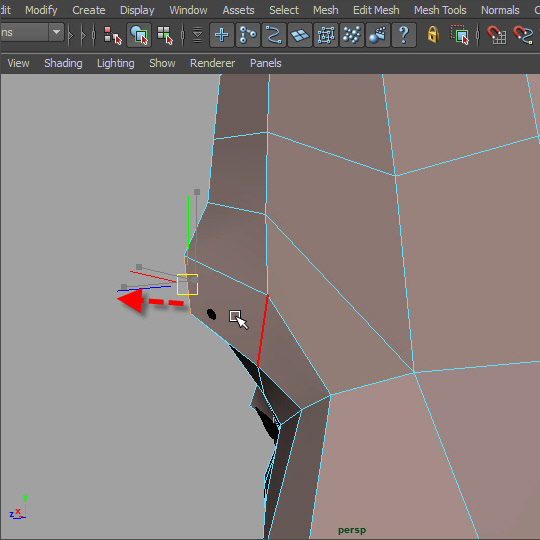Expand the second collapsed toolbar section arrow
Screen dimensions: 540x540
(x=83, y=35)
